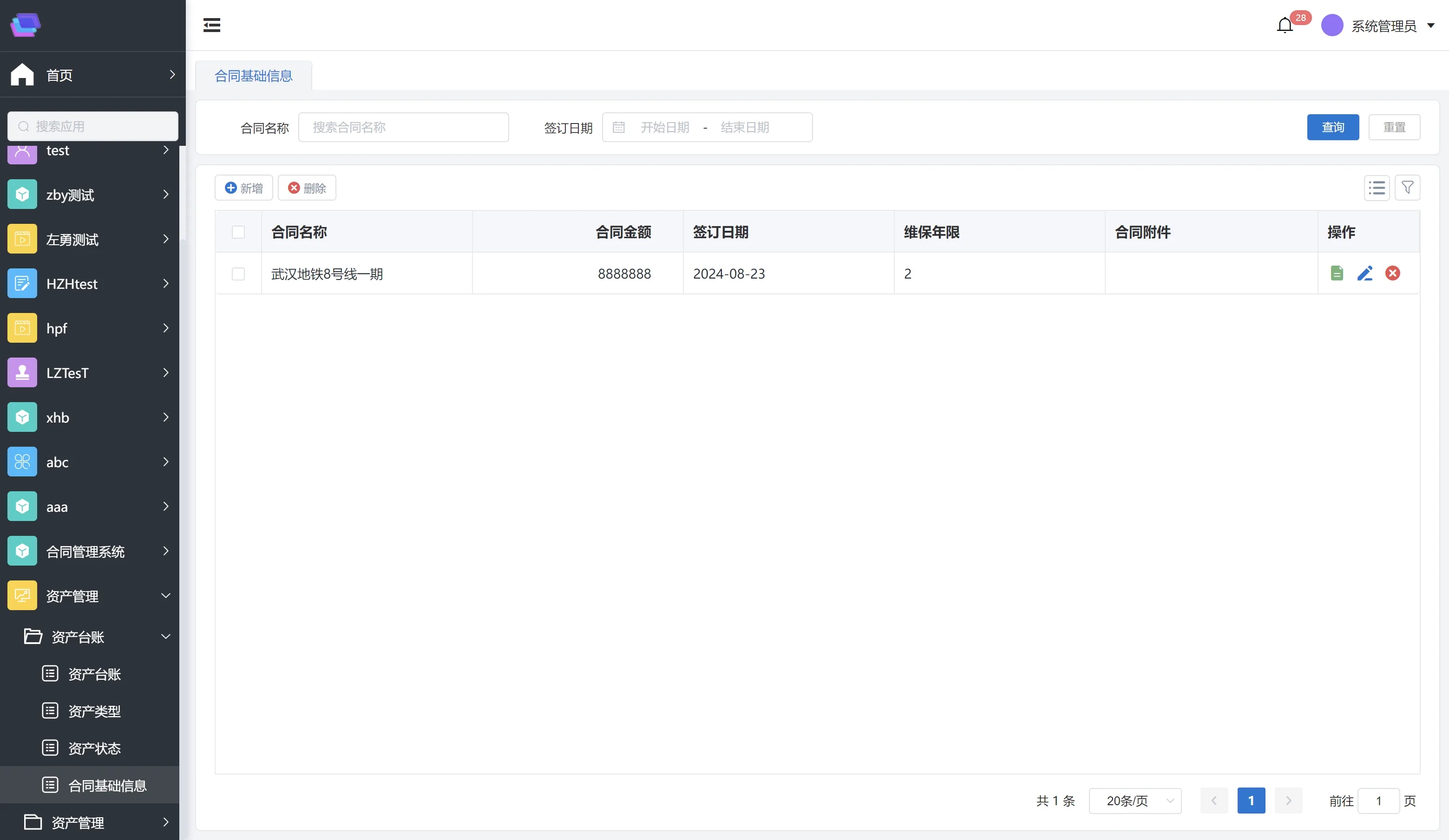Click the notification bell icon
The width and height of the screenshot is (1449, 840).
point(1285,25)
